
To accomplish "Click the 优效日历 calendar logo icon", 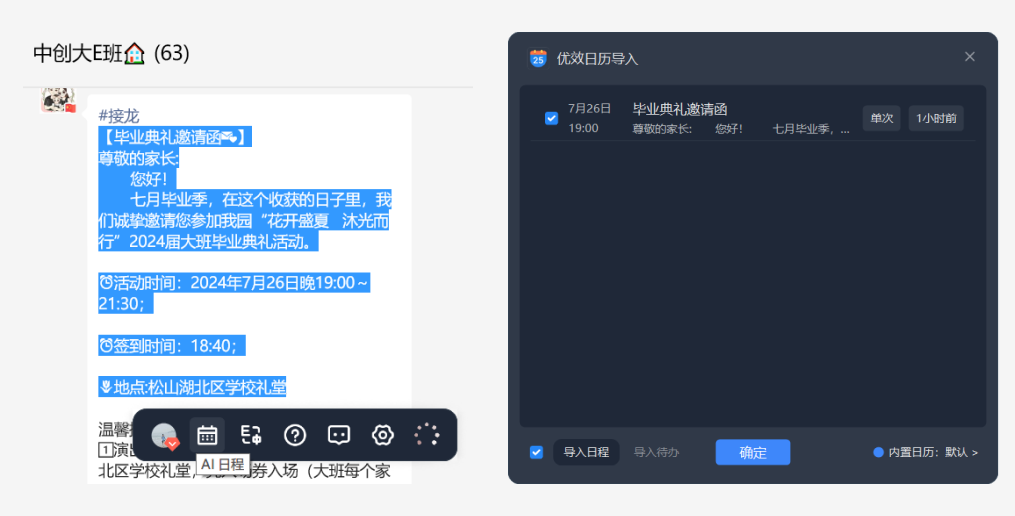I will (x=538, y=58).
